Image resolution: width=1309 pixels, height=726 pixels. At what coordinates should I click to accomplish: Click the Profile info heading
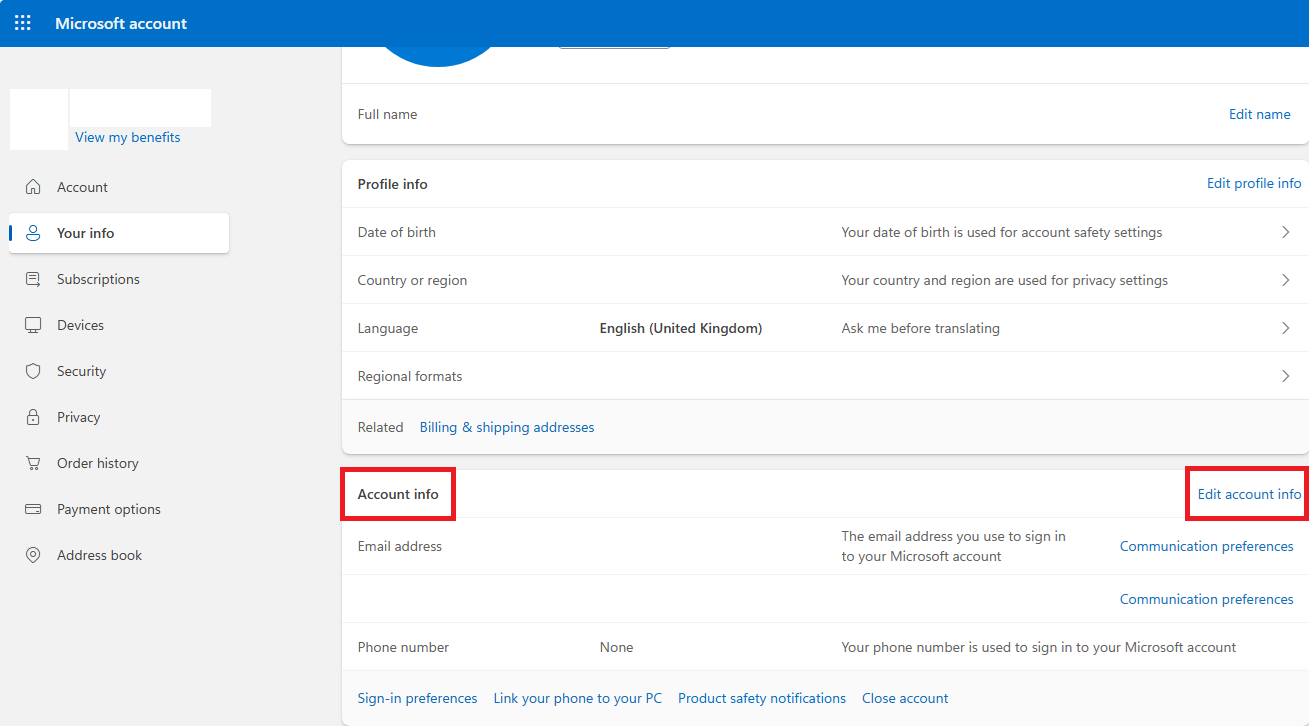(393, 184)
